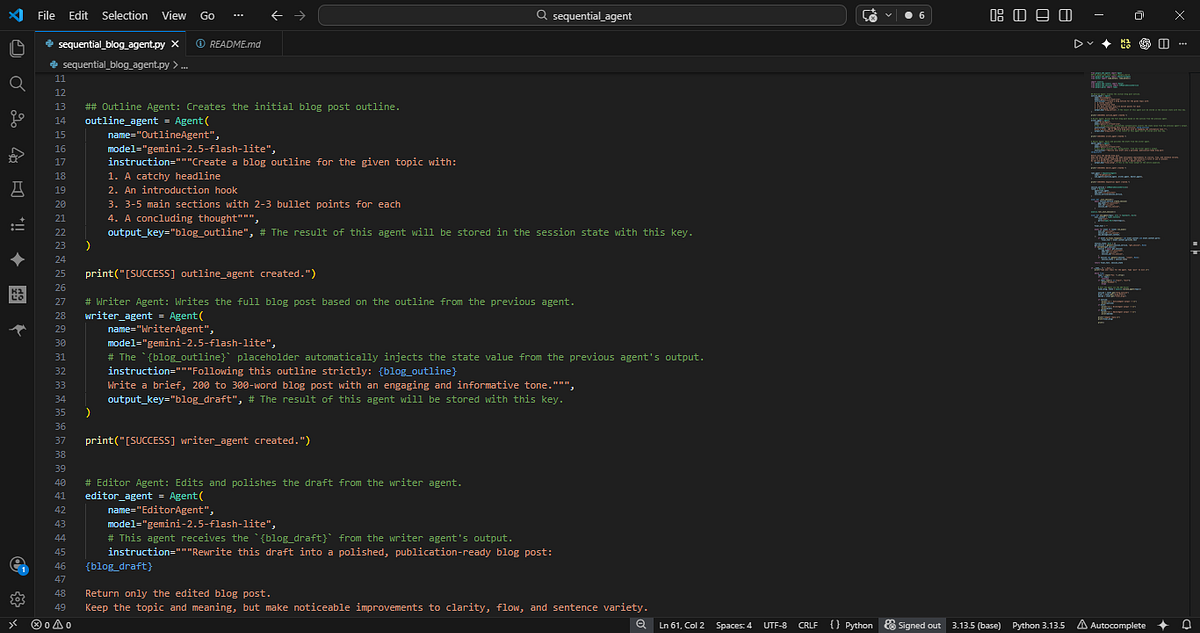Open More Actions ellipsis in editor toolbar
This screenshot has width=1200, height=633.
(x=1184, y=44)
